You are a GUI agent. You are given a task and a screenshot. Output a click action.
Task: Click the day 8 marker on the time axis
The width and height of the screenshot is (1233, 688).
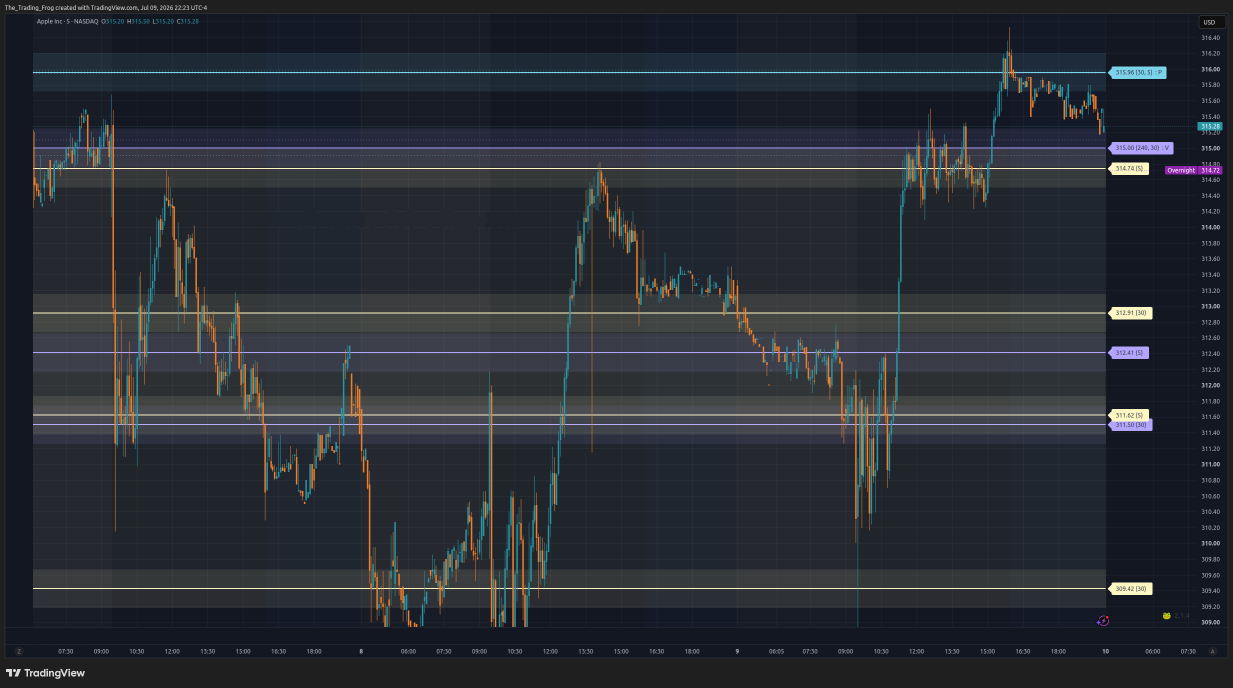pyautogui.click(x=361, y=650)
